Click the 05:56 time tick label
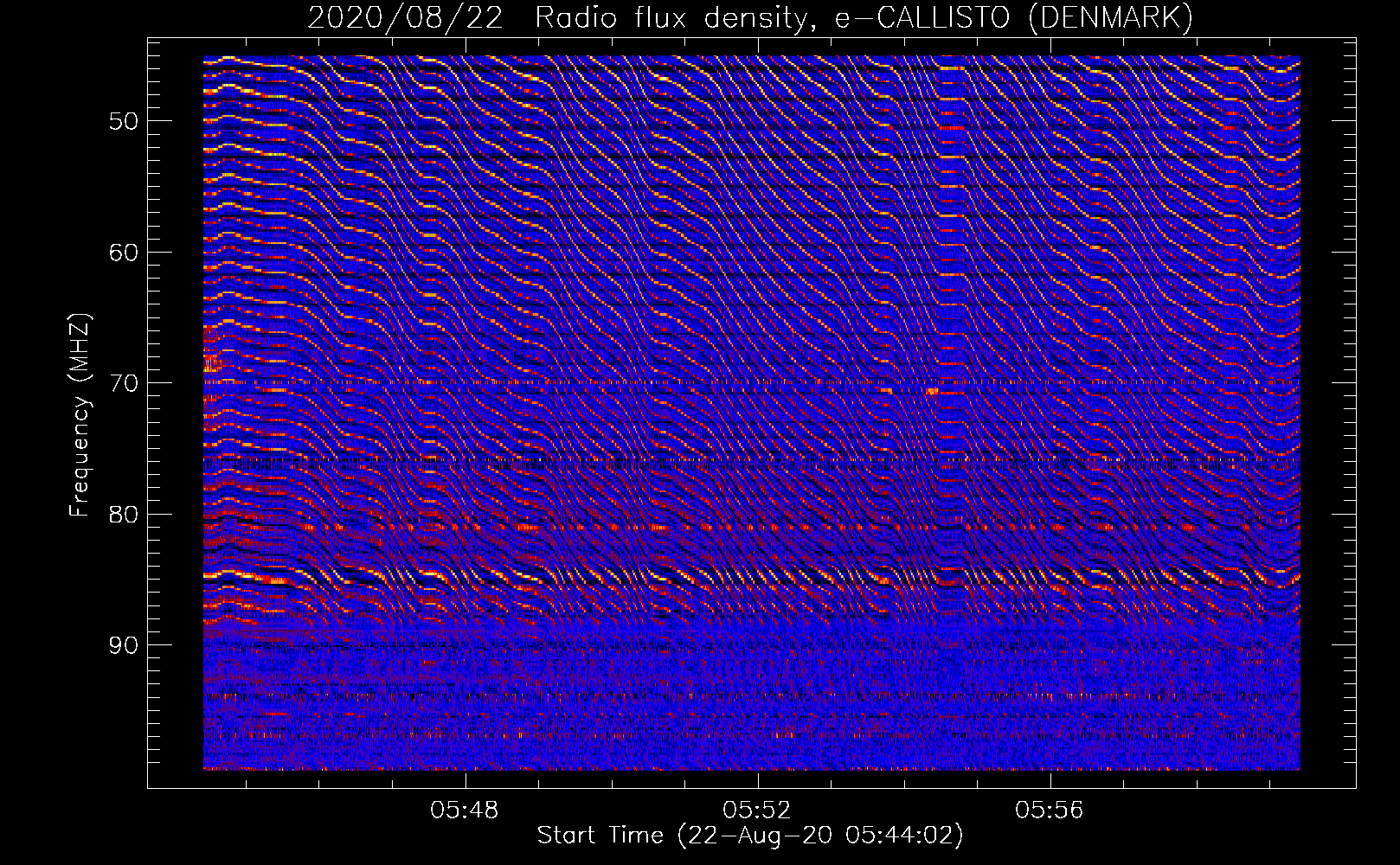Screen dimensions: 1400x865 pyautogui.click(x=1050, y=811)
